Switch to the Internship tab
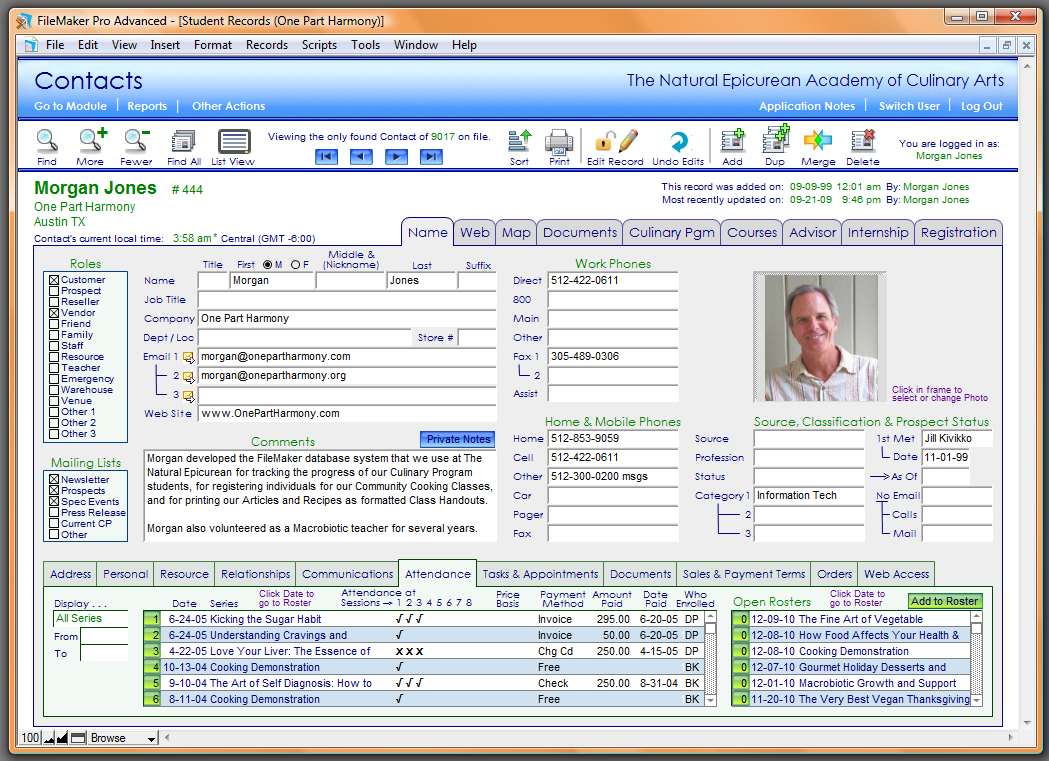 click(878, 233)
